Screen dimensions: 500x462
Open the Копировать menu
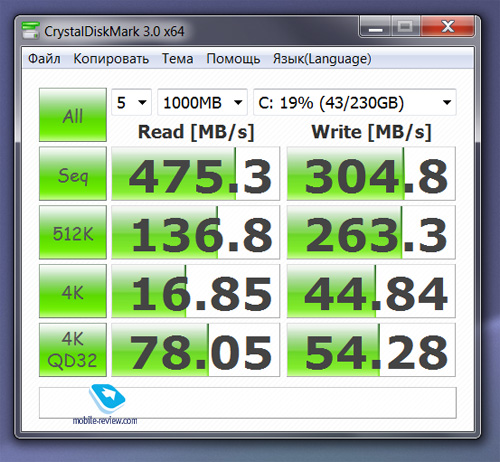[x=111, y=59]
